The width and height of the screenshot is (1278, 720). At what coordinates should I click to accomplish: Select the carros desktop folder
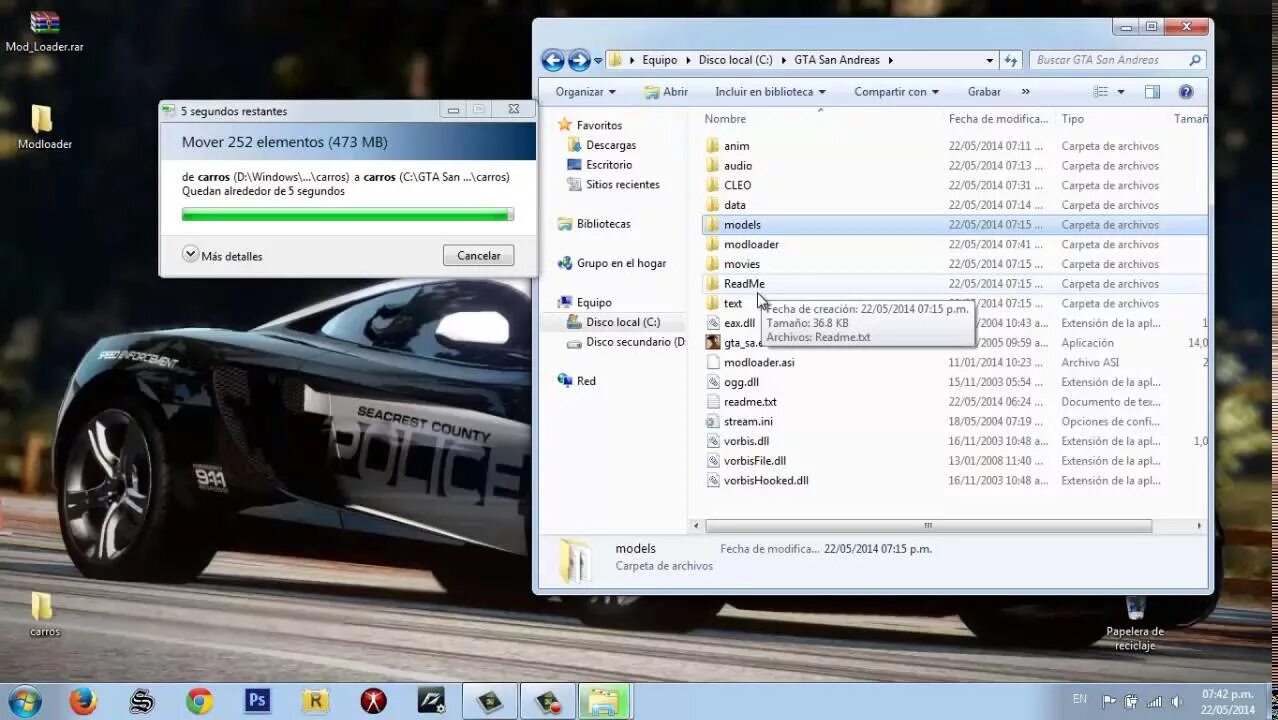click(x=44, y=614)
